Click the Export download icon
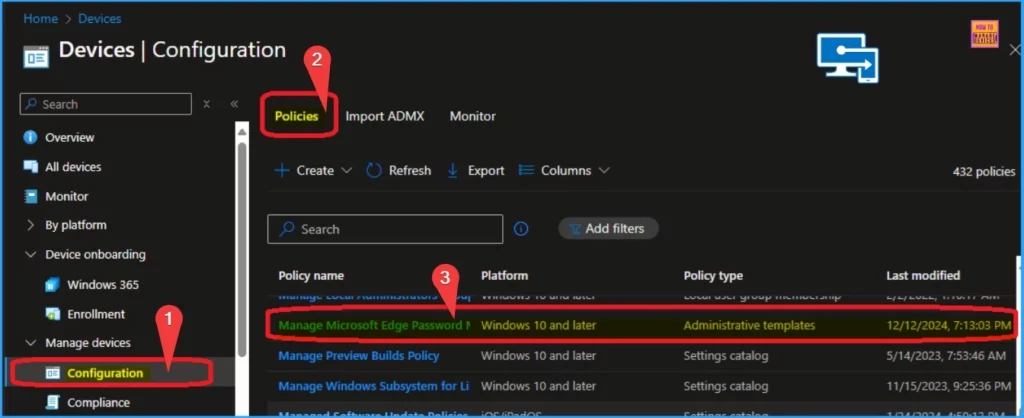Image resolution: width=1024 pixels, height=418 pixels. click(x=453, y=170)
